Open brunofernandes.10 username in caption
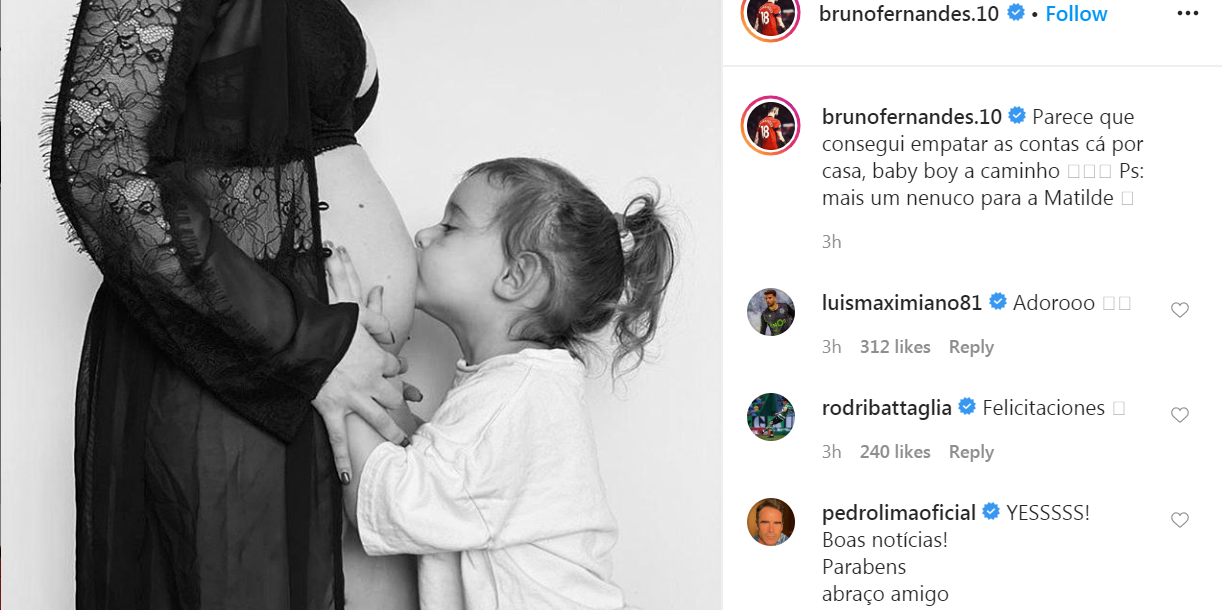 pyautogui.click(x=911, y=117)
